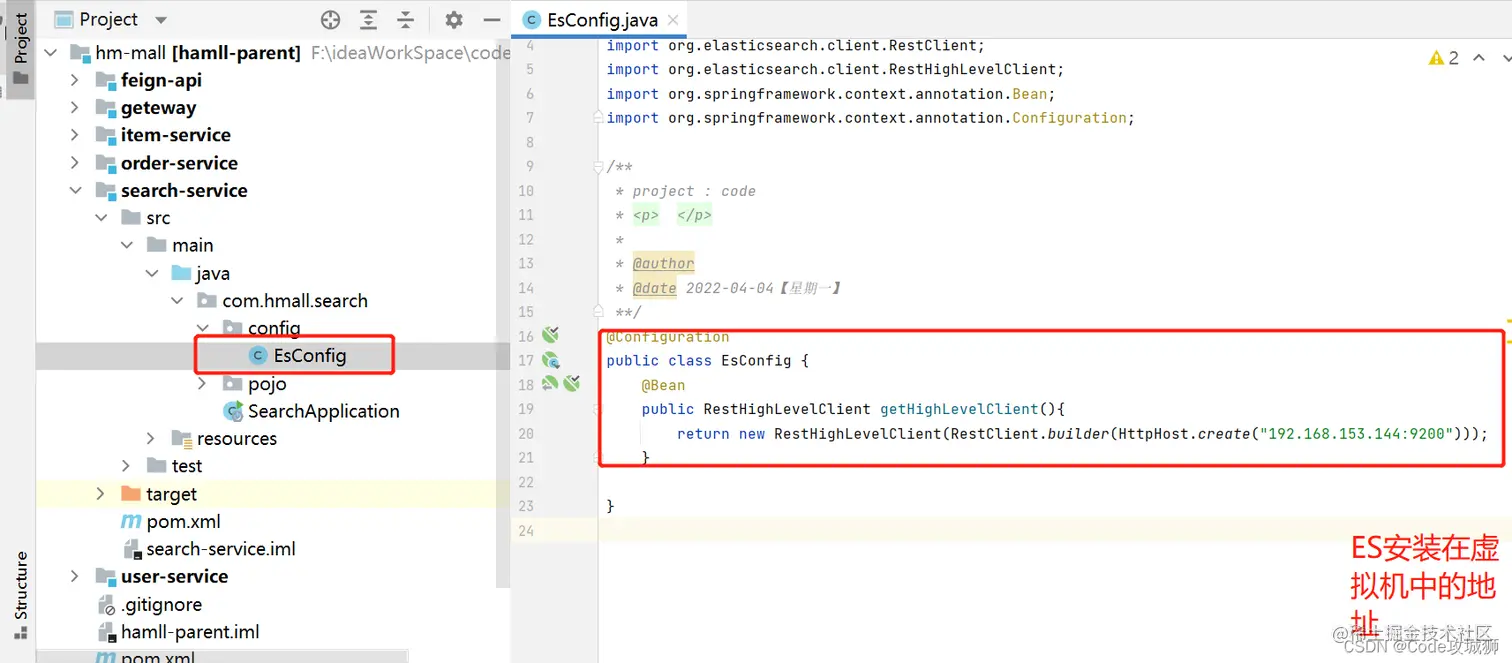
Task: Fold the getHighLevelClient method at line 19
Action: point(598,409)
